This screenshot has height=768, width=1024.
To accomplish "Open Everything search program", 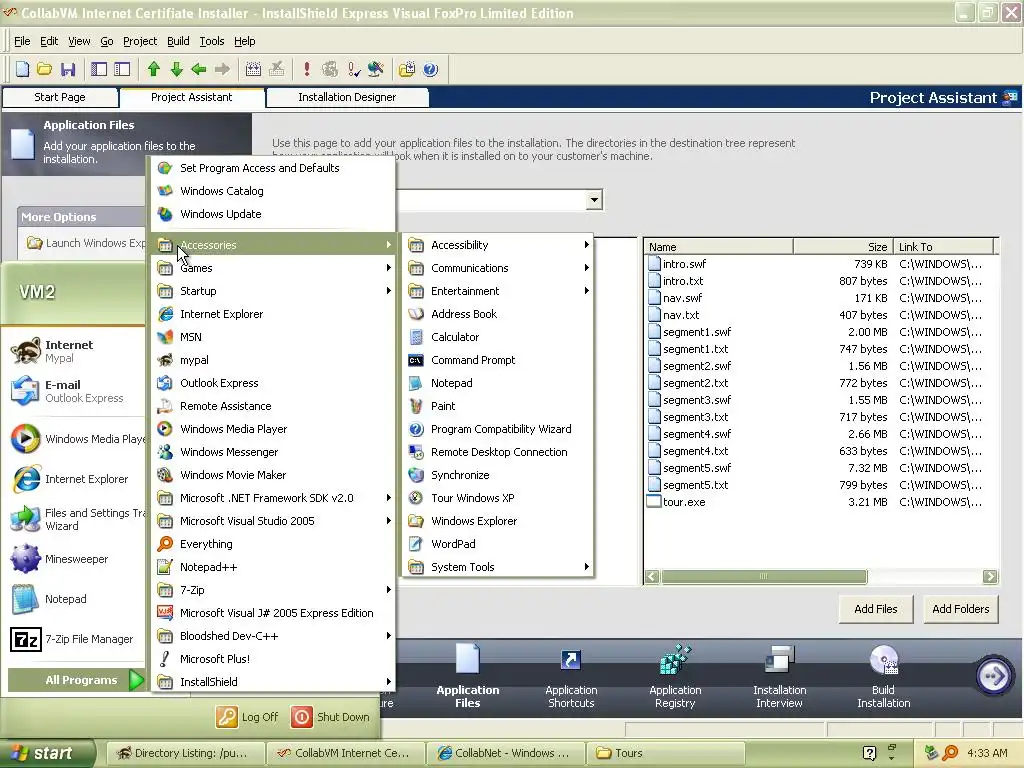I will click(274, 544).
